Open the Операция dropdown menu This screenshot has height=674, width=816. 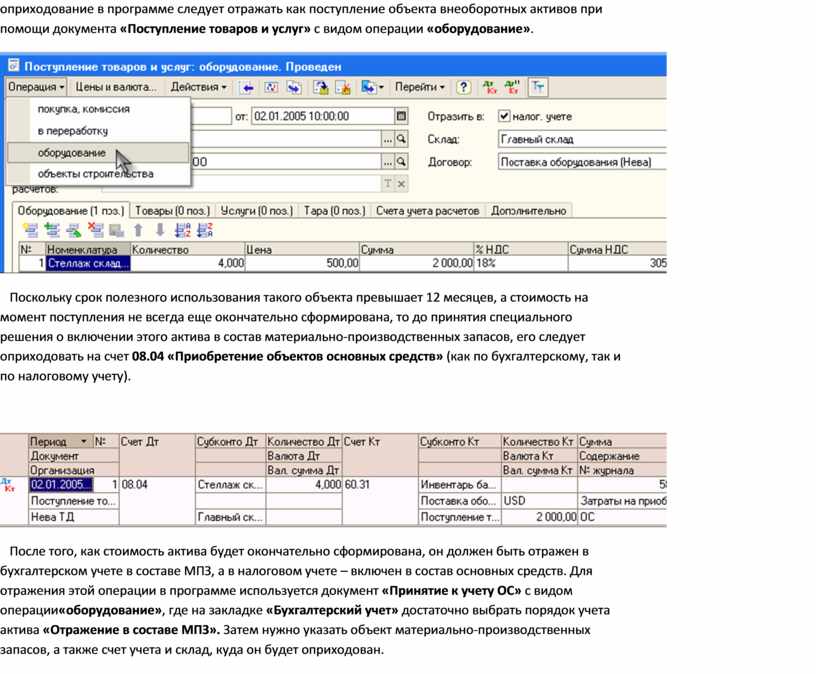coord(36,87)
